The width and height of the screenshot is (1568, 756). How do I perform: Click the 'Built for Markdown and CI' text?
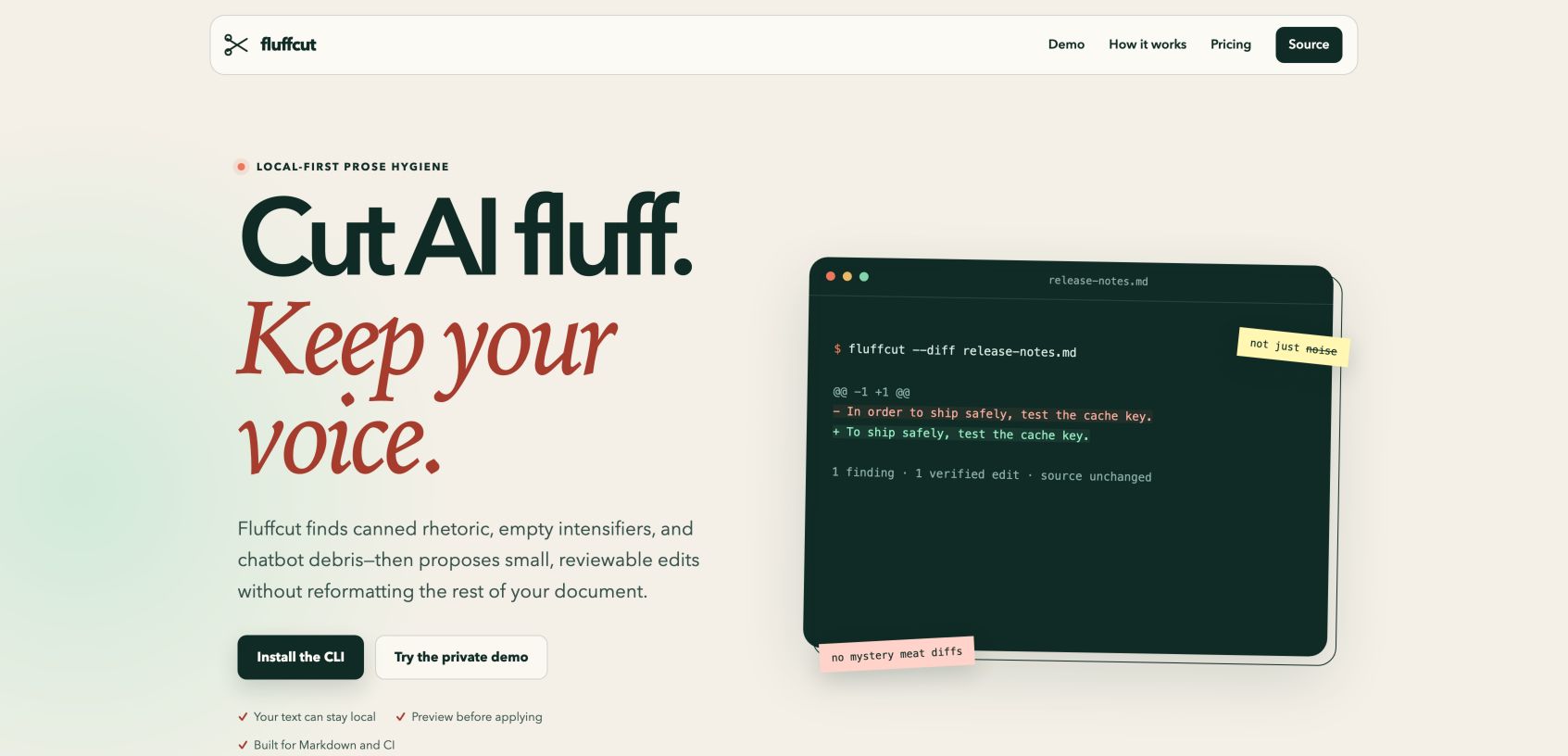coord(324,745)
